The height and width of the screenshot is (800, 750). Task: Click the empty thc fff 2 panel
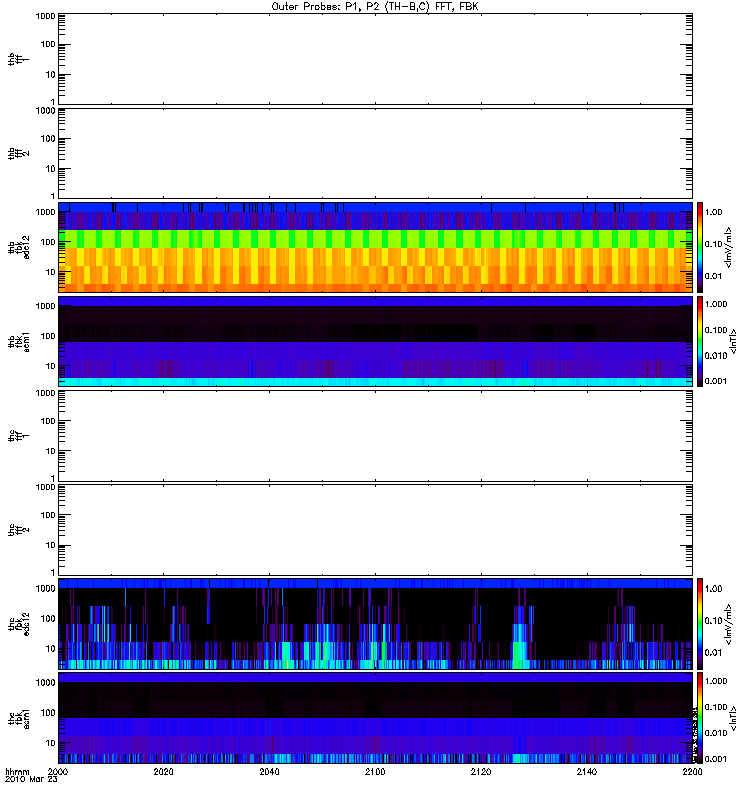(375, 530)
